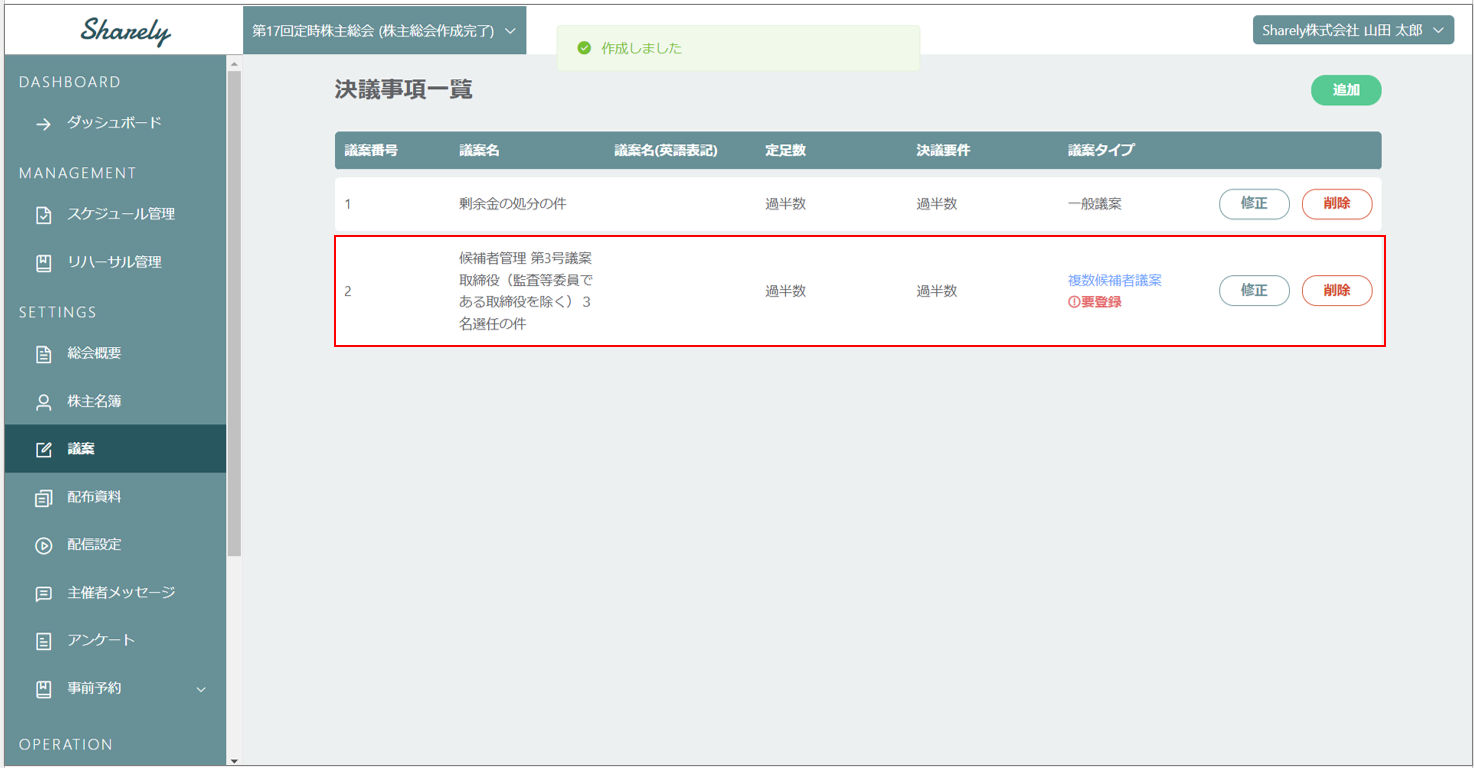Click the 配布資料 copy icon
The height and width of the screenshot is (768, 1474).
click(x=43, y=498)
